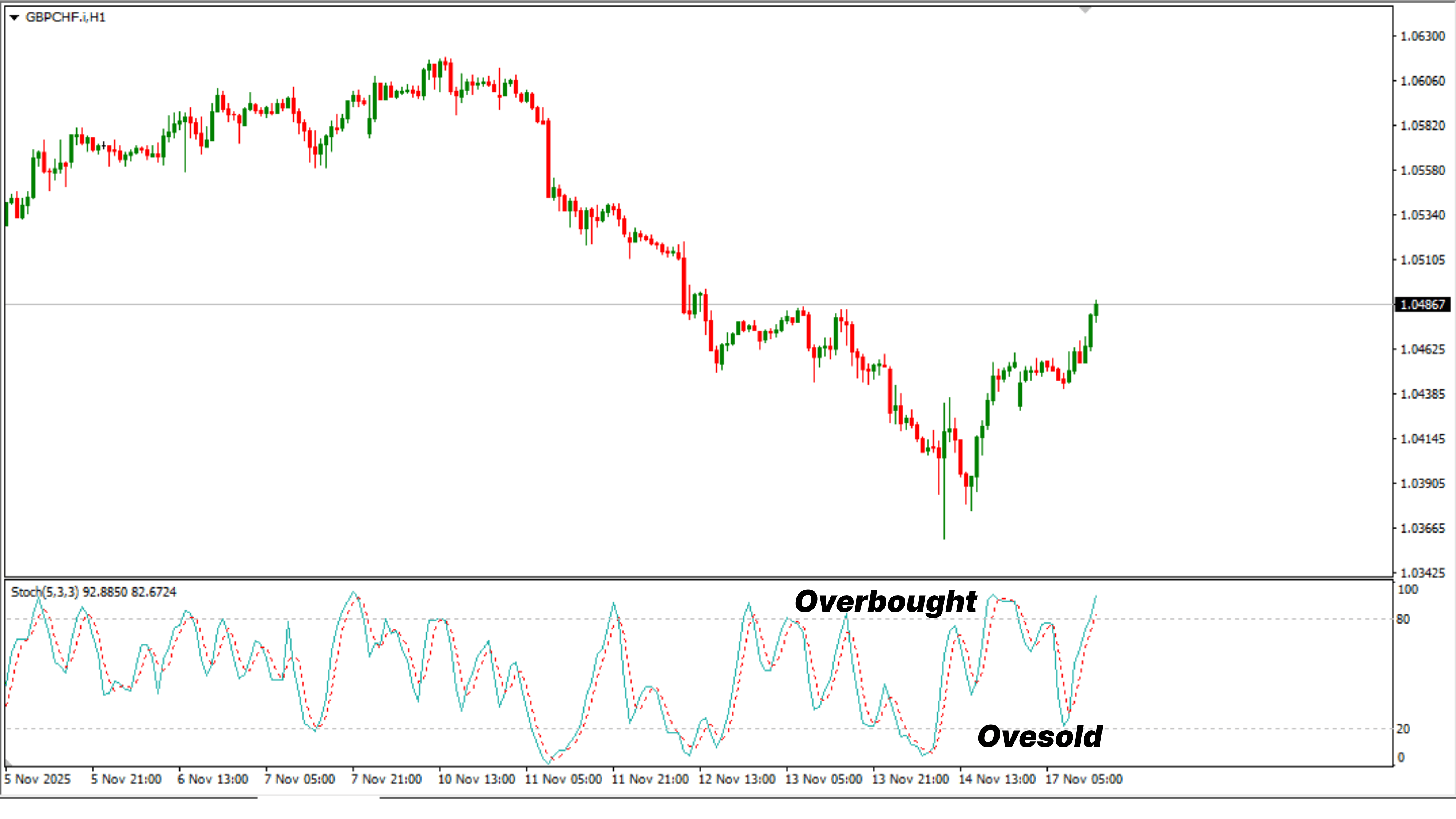
Task: Click the price scale value 1.03905
Action: 1423,483
